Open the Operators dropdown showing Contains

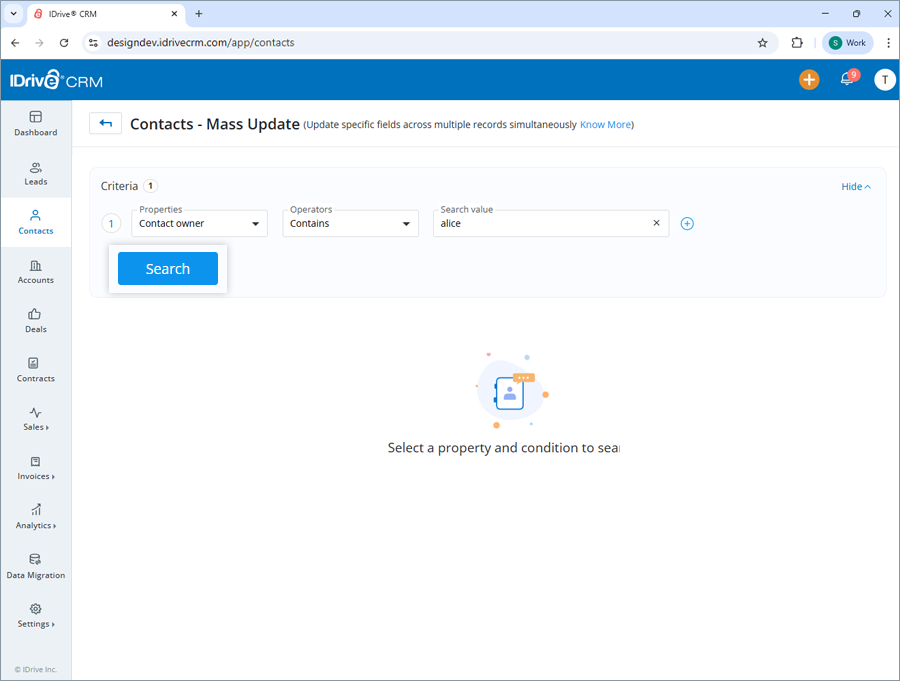(350, 223)
